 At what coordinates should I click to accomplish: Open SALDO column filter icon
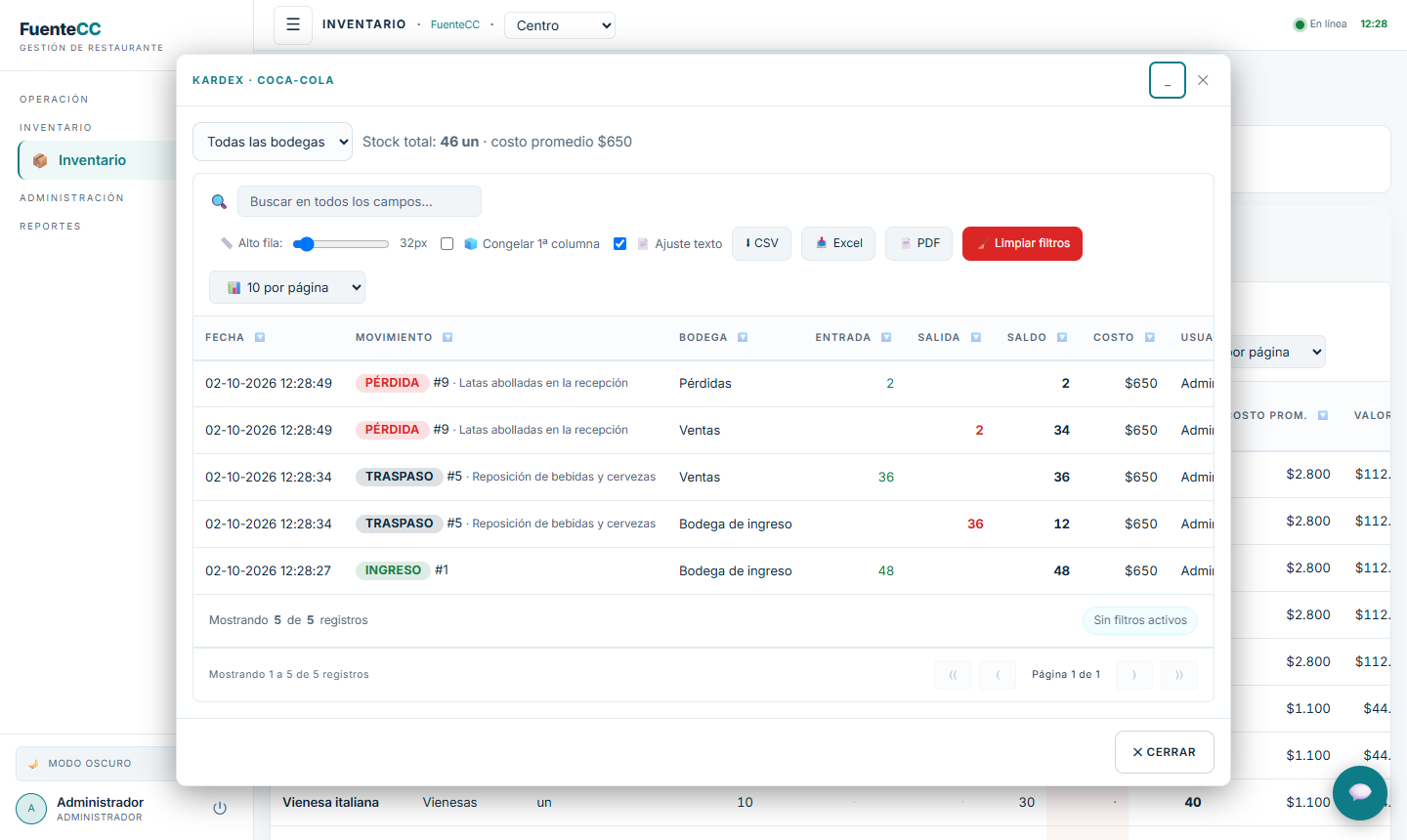pos(1062,338)
